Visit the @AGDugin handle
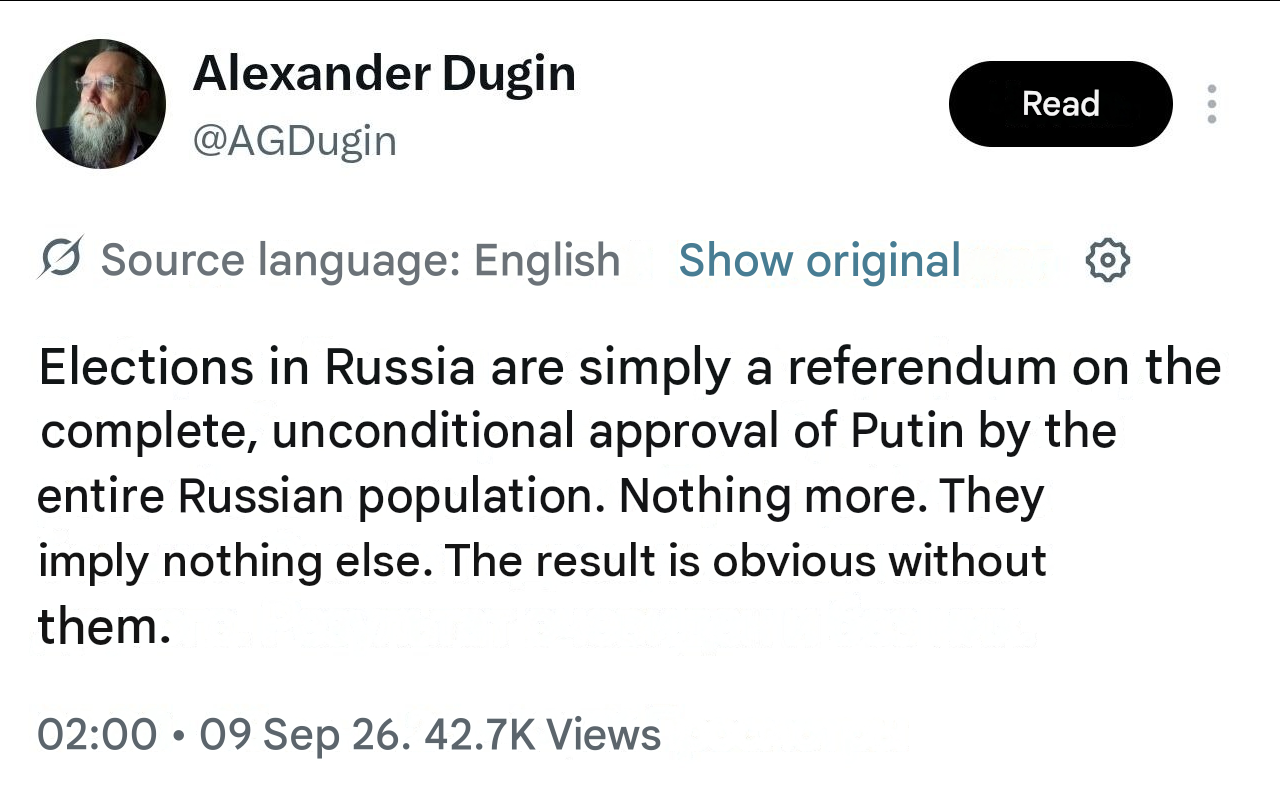 tap(295, 140)
